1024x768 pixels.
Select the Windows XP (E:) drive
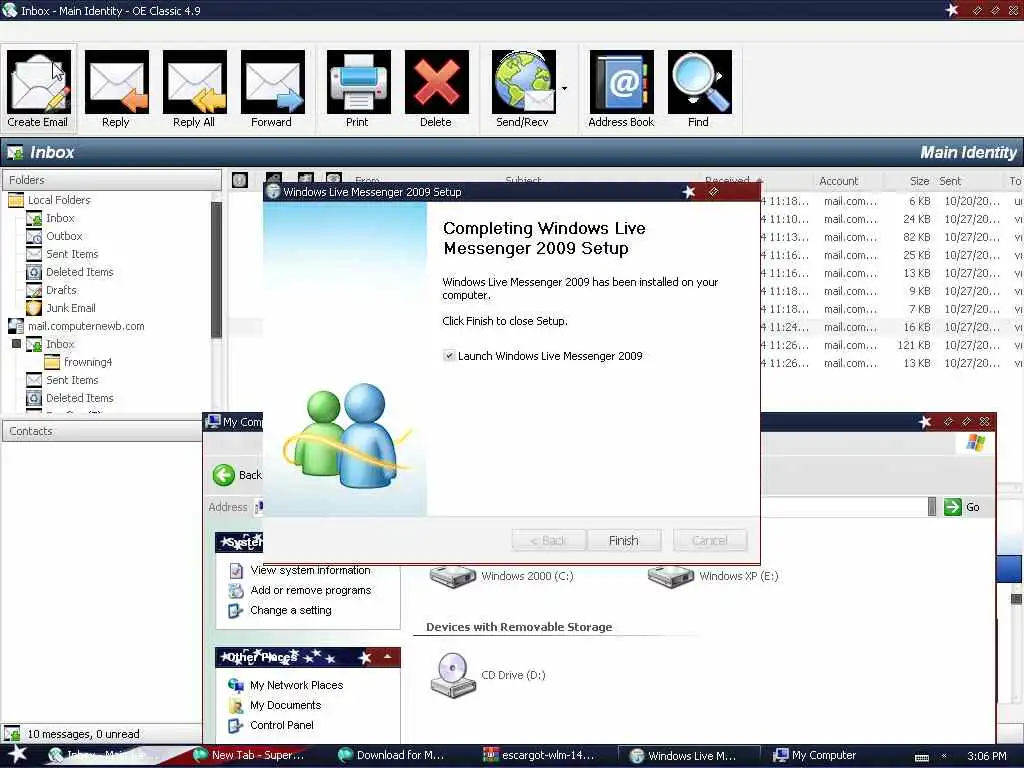pos(713,576)
